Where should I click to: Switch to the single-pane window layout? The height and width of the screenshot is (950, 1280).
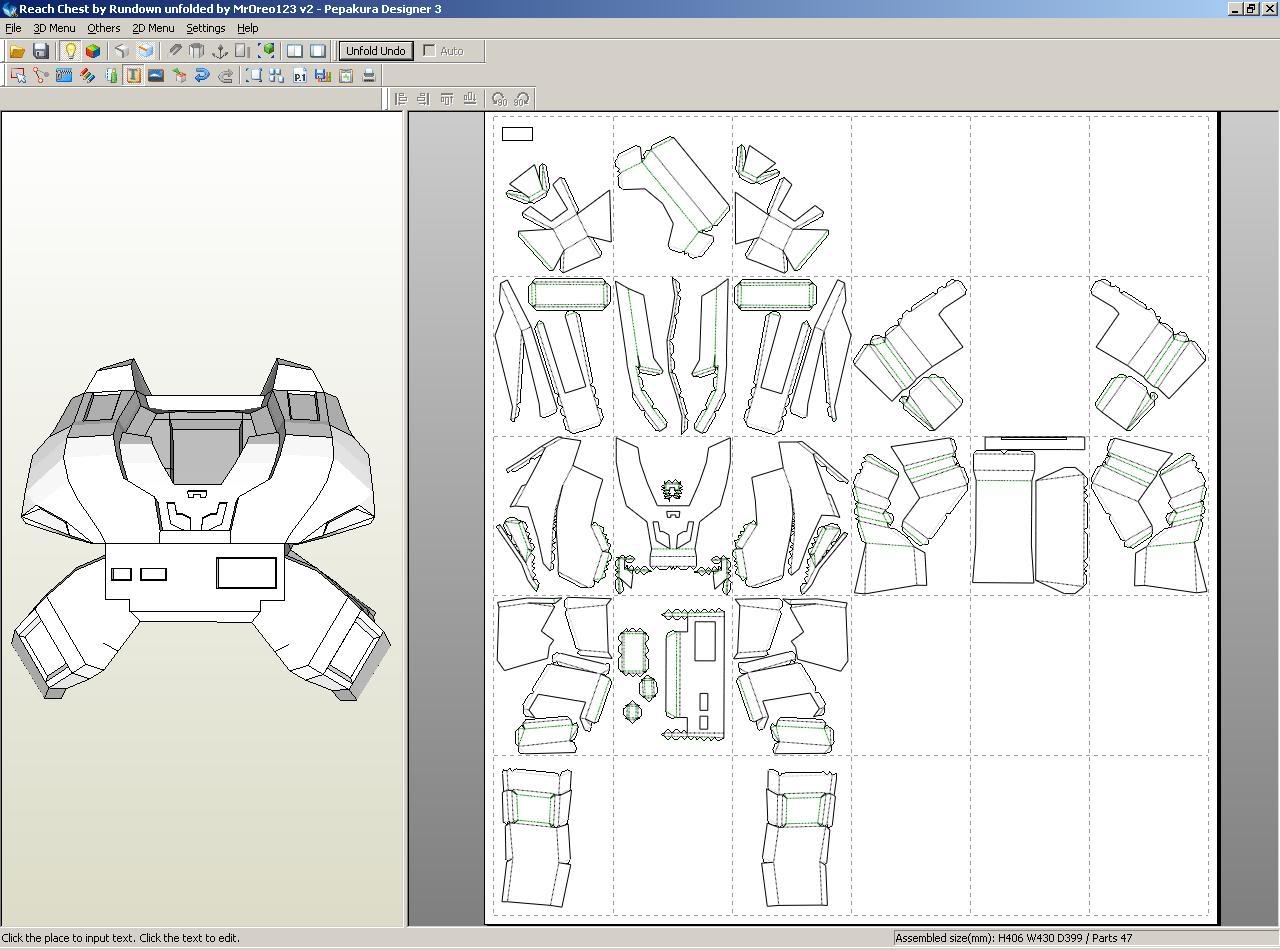[318, 51]
